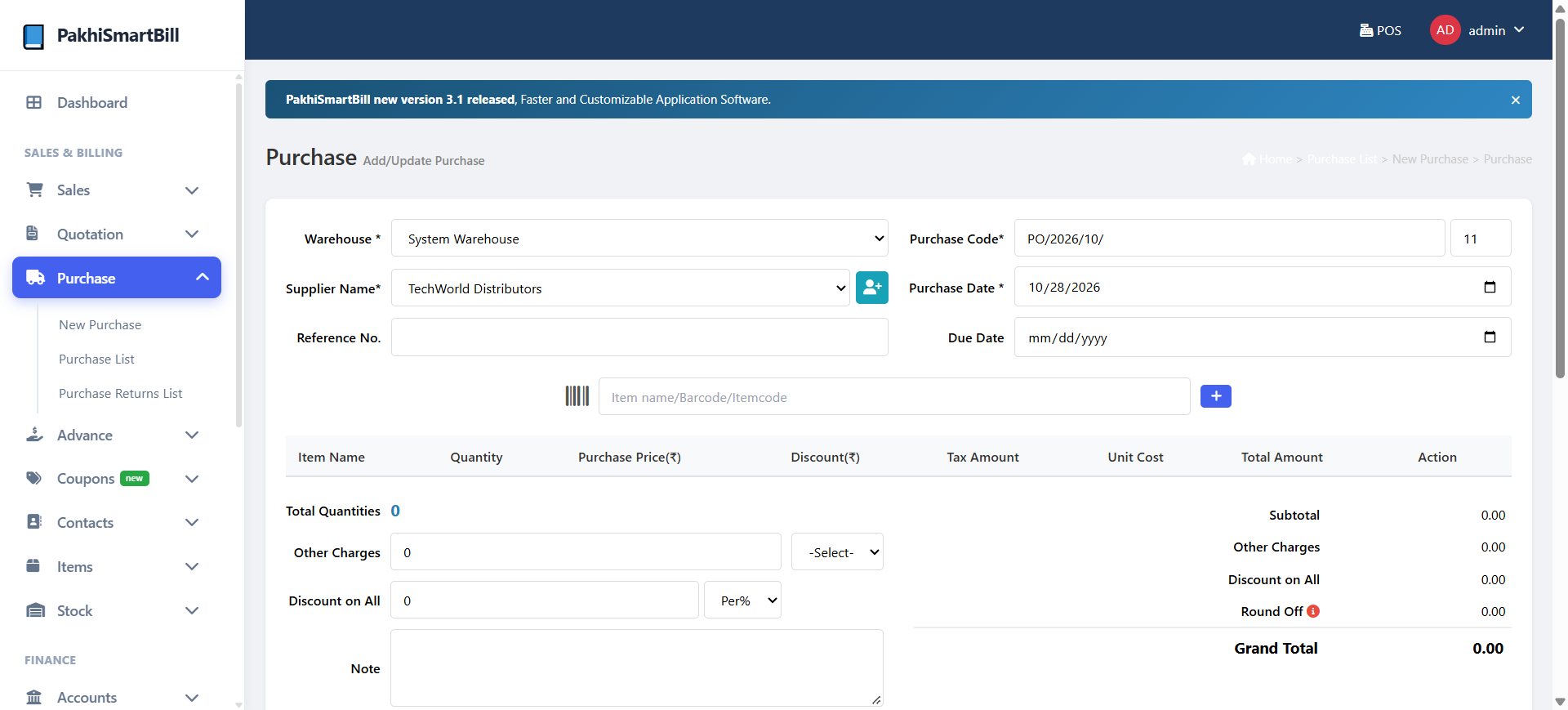Click the Reference No. input field
This screenshot has width=1568, height=710.
coord(639,337)
